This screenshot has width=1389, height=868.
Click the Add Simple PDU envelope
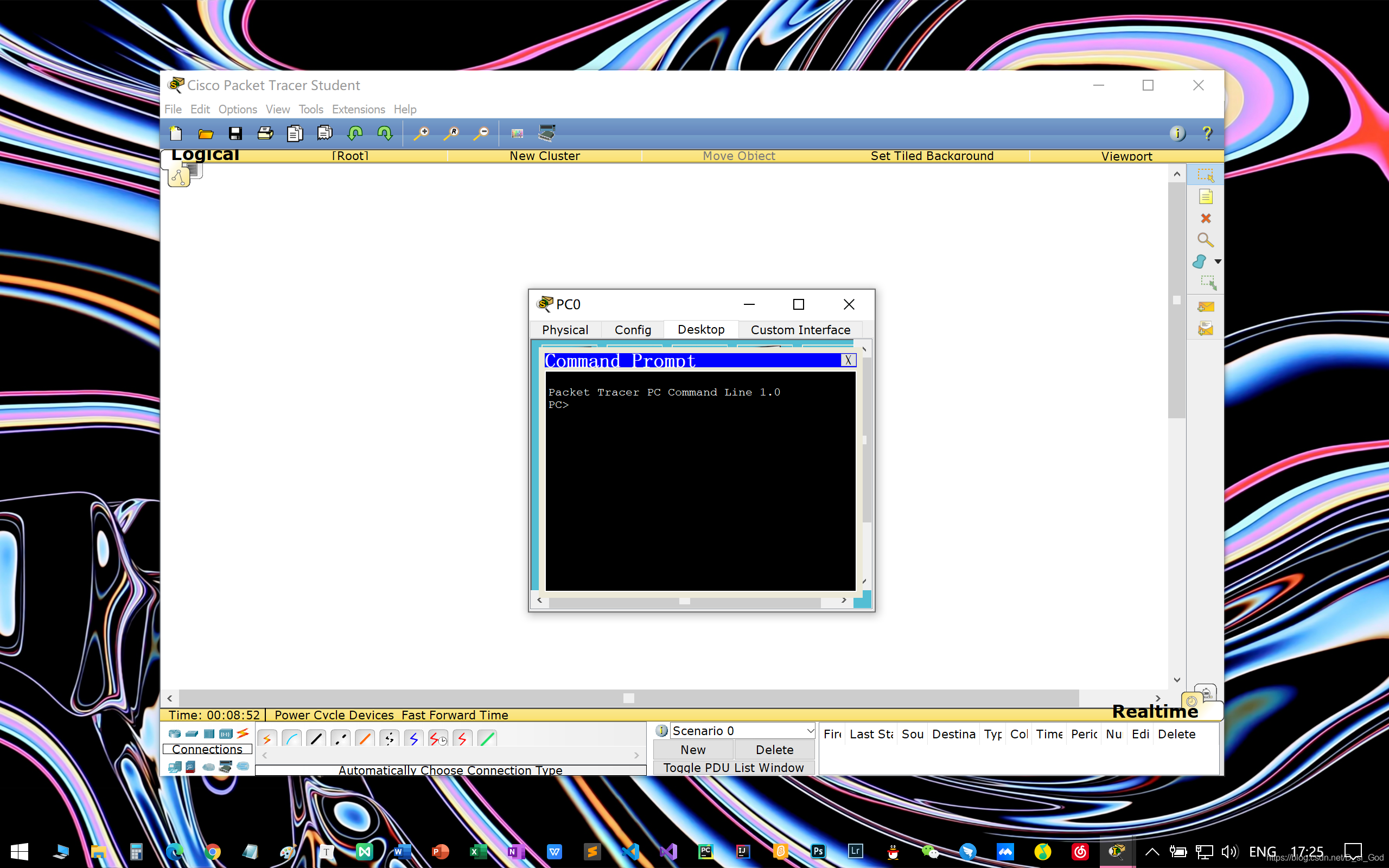pyautogui.click(x=1205, y=307)
